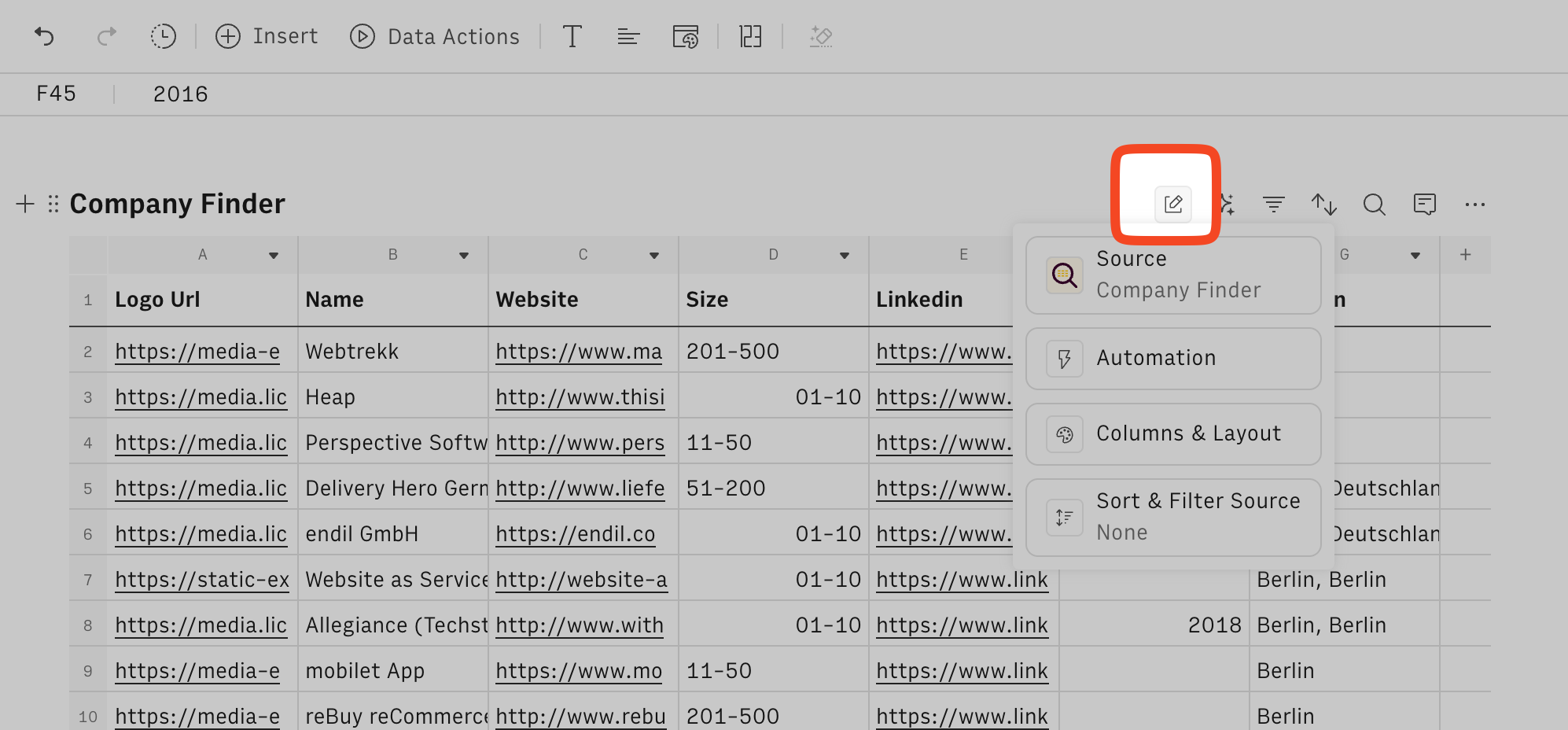This screenshot has height=730, width=1568.
Task: Select row 3 header number
Action: pos(88,397)
